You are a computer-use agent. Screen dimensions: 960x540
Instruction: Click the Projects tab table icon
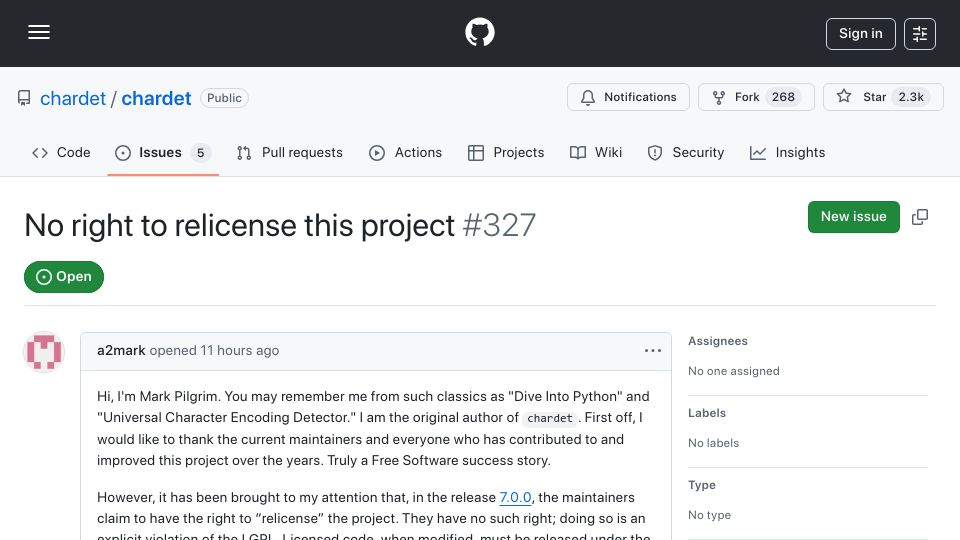tap(476, 153)
